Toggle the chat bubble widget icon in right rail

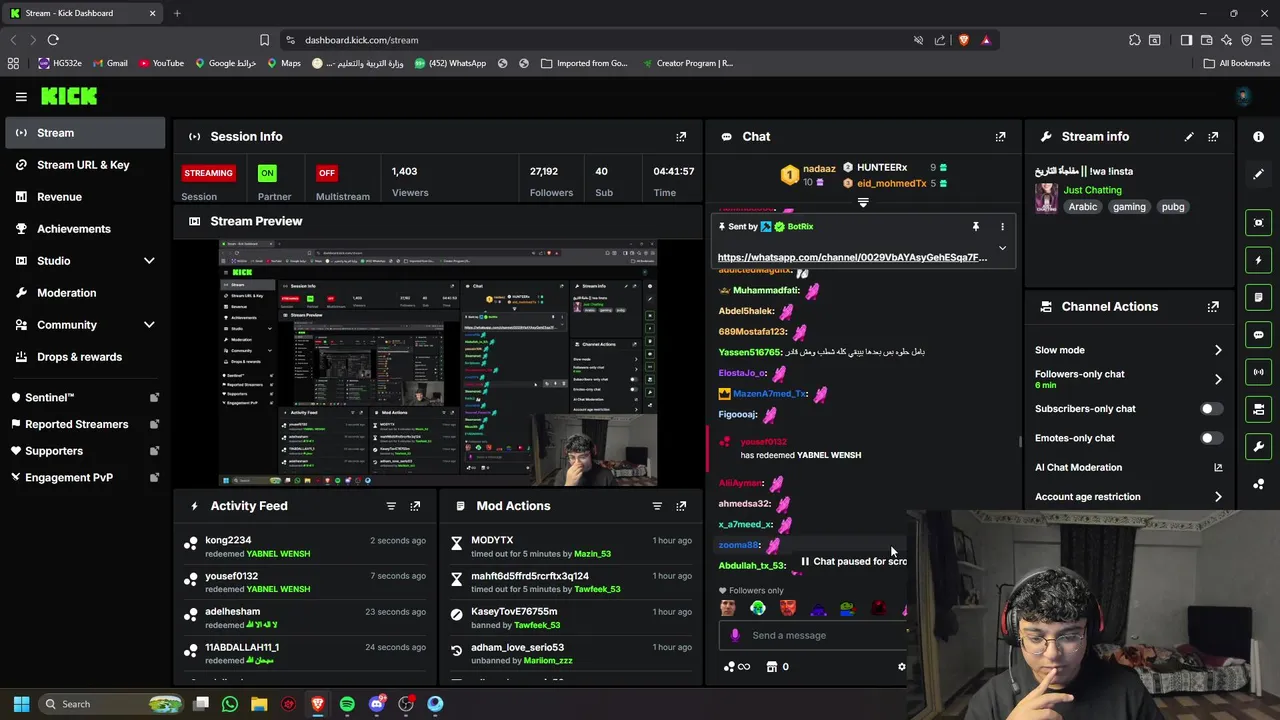tap(1259, 335)
